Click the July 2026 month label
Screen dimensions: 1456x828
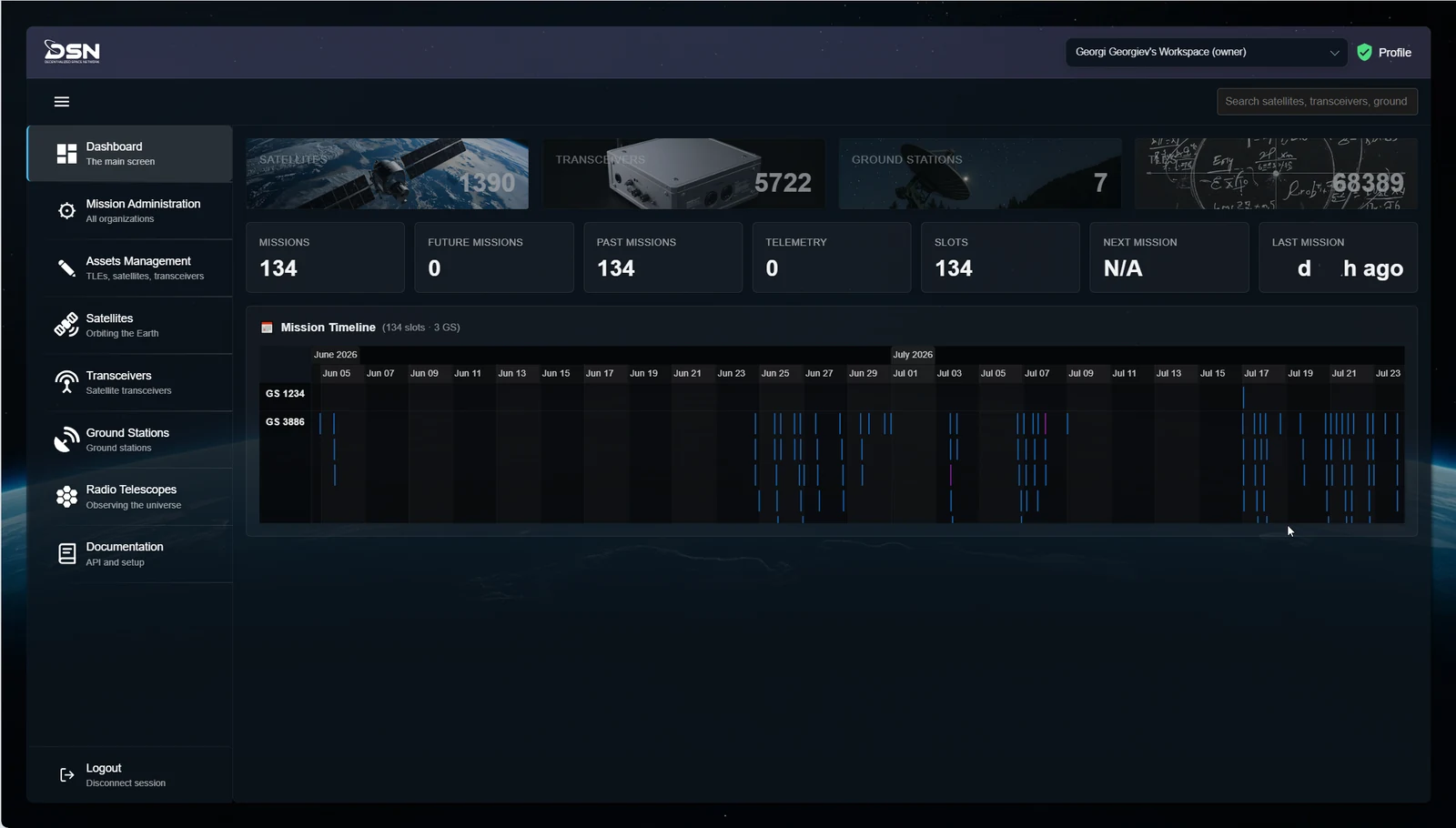913,355
